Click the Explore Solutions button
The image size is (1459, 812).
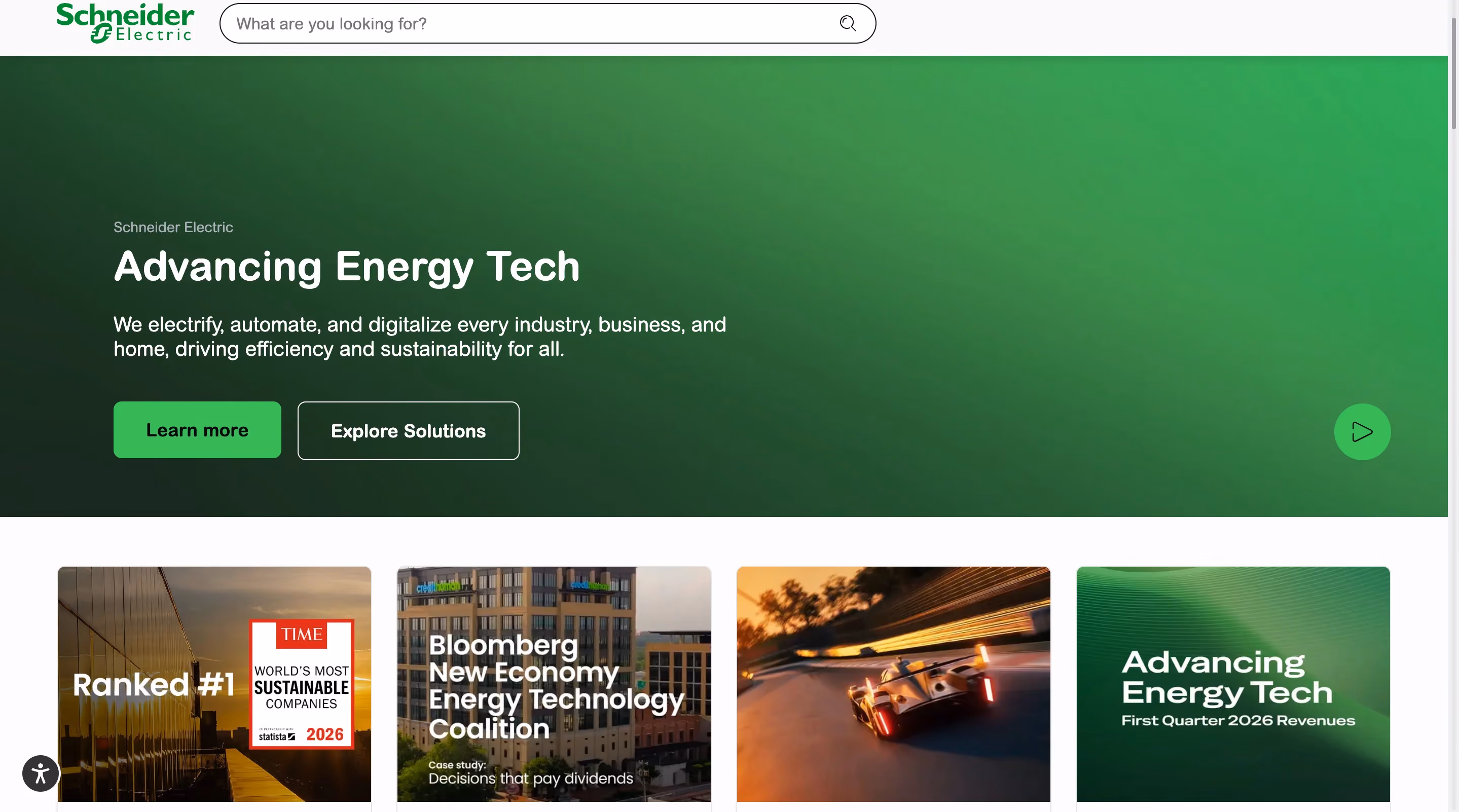408,431
